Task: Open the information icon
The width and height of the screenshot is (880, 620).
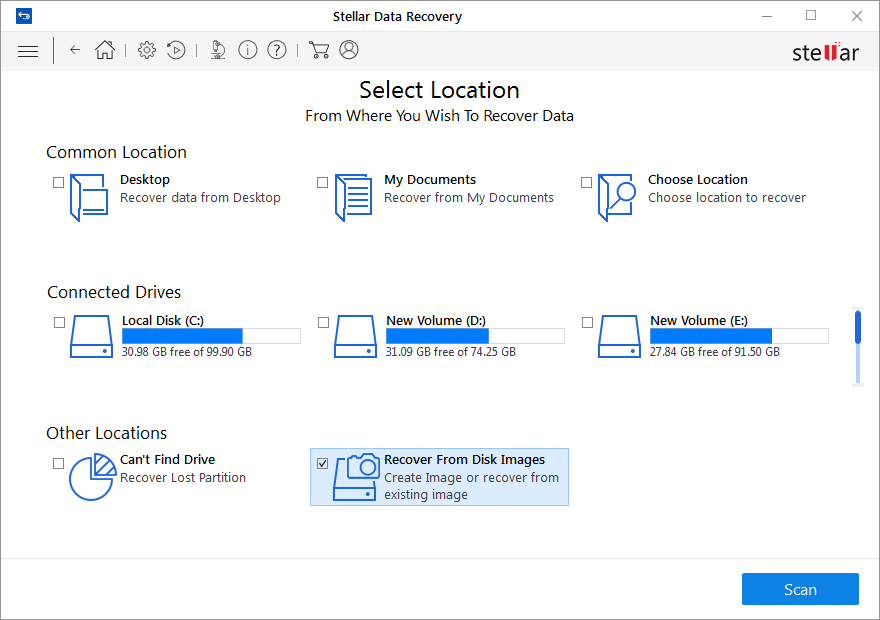Action: 248,50
